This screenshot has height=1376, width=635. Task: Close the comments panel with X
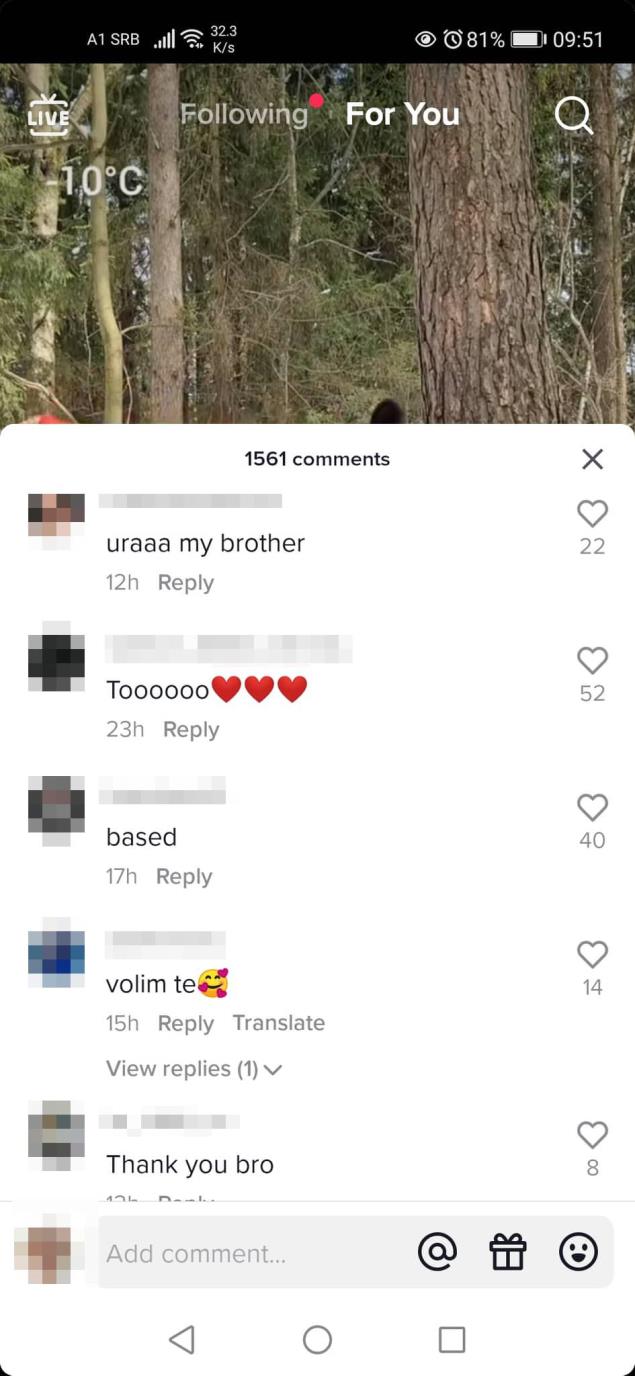[x=592, y=459]
